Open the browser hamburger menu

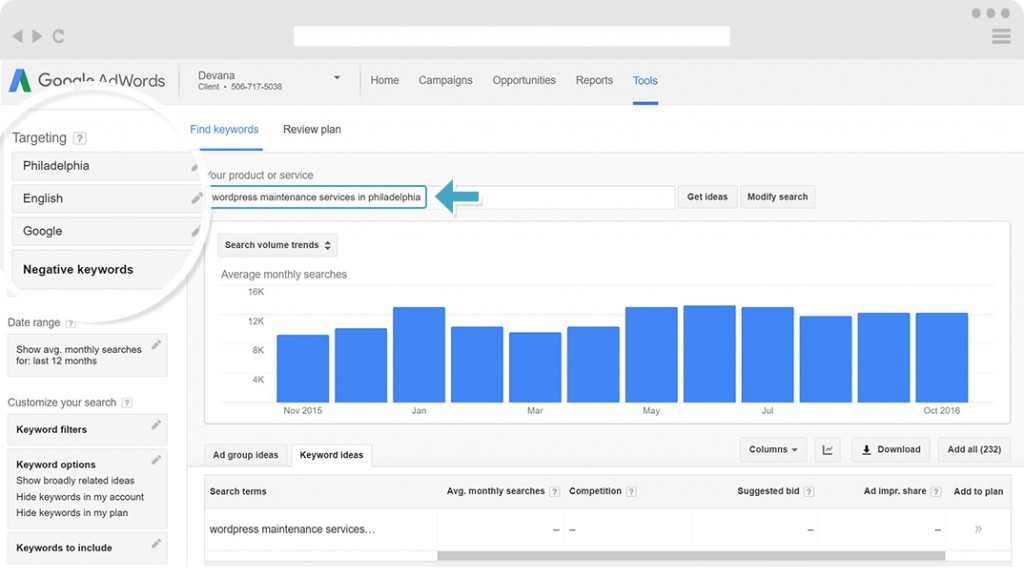pyautogui.click(x=1000, y=36)
